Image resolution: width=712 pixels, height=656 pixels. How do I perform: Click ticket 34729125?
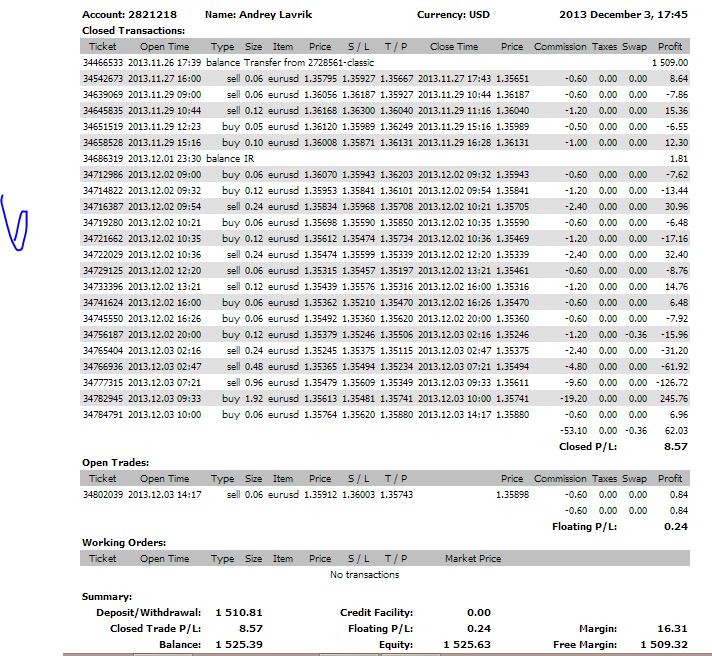pyautogui.click(x=103, y=271)
